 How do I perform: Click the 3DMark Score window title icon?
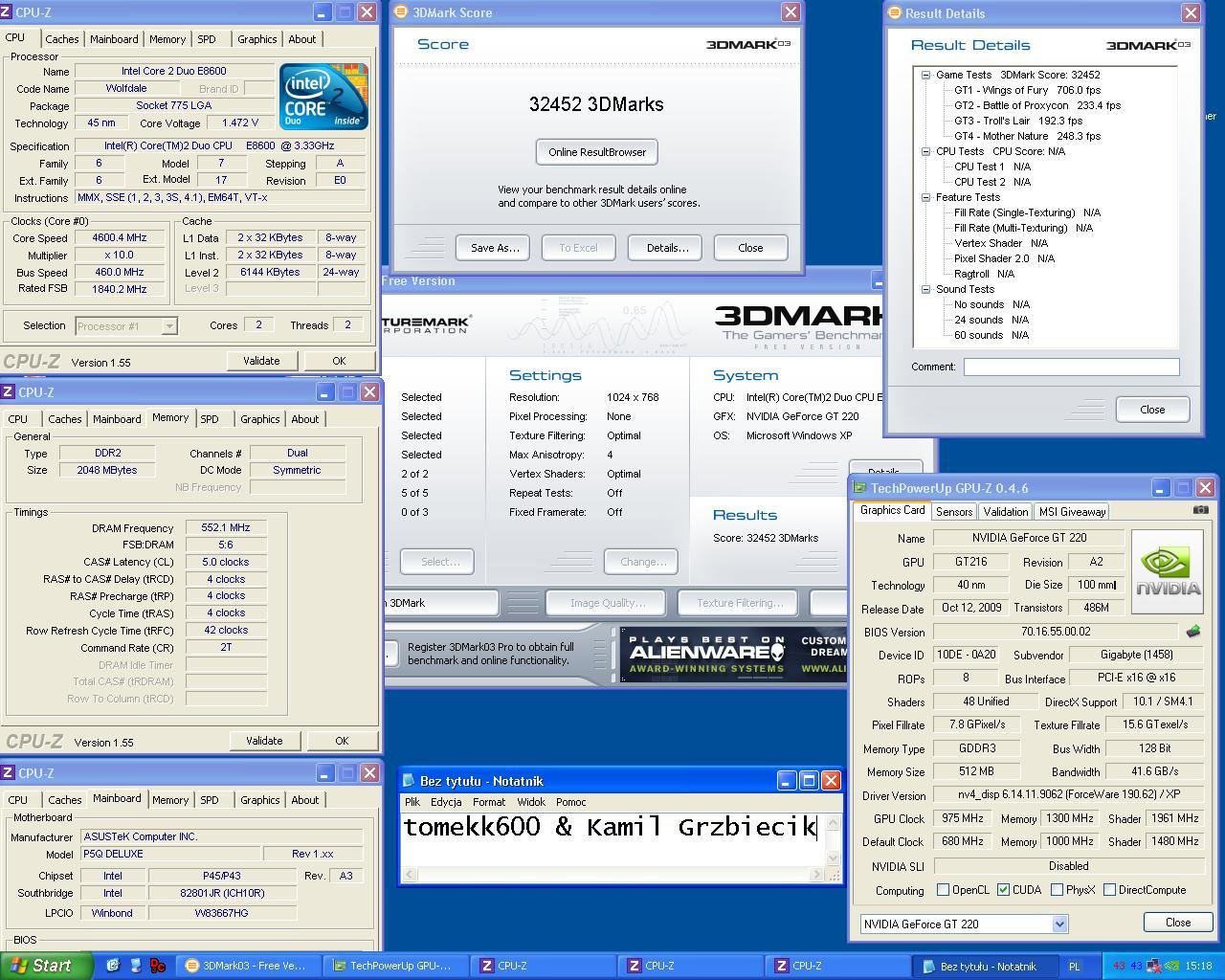pyautogui.click(x=400, y=12)
